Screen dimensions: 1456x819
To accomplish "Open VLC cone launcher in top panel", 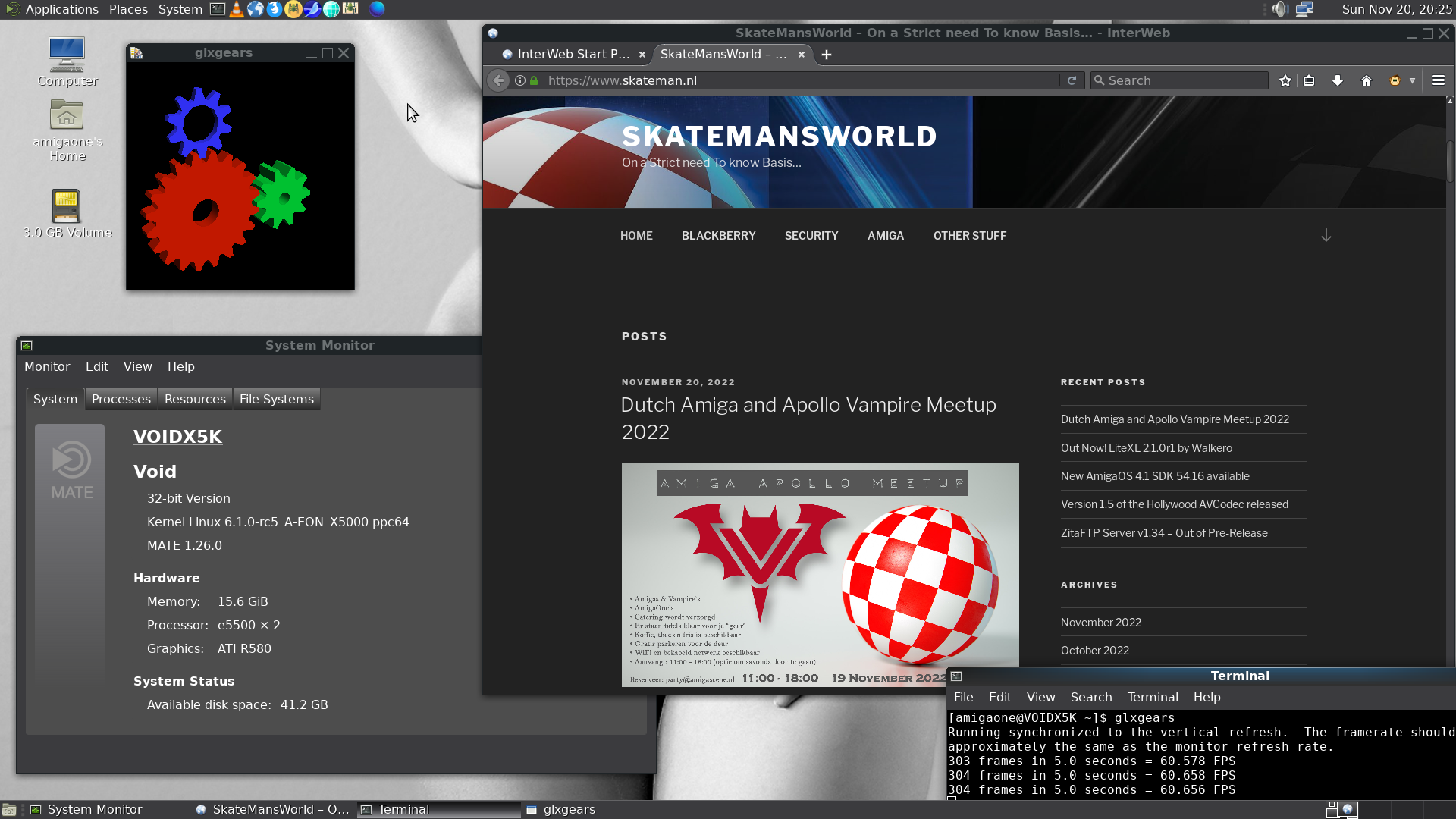I will coord(237,9).
